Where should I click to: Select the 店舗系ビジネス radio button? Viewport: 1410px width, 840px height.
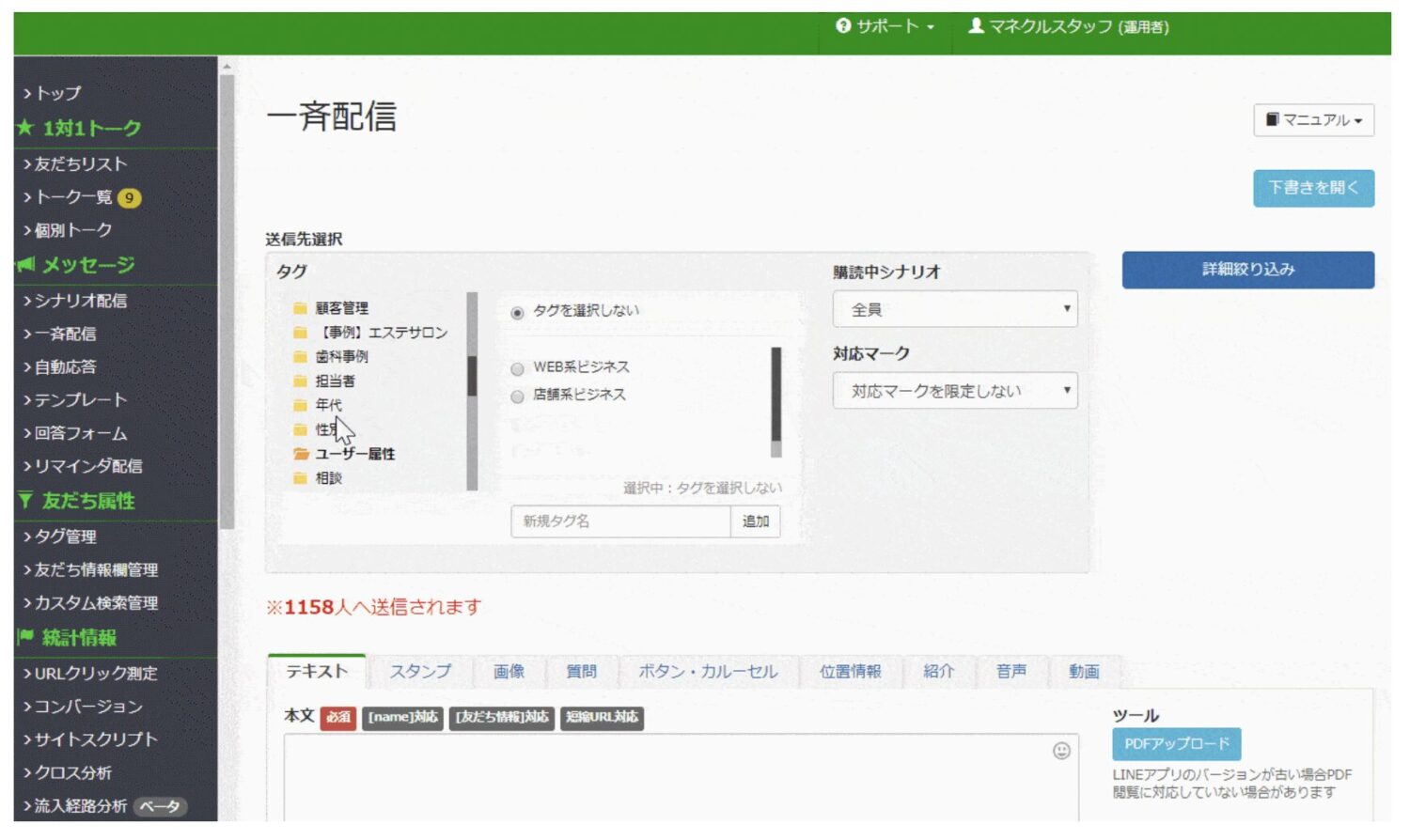pos(517,397)
